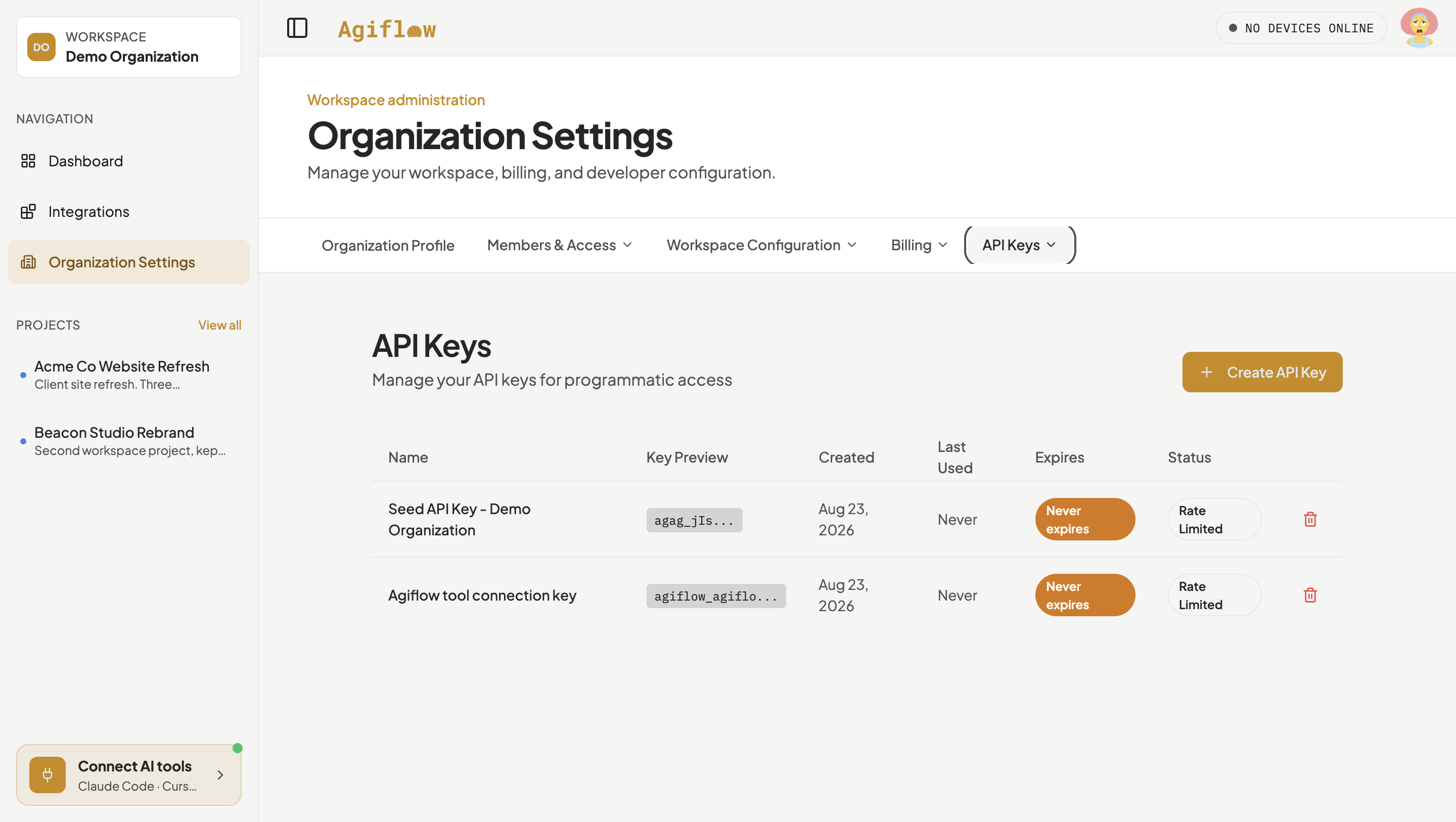This screenshot has height=822, width=1456.
Task: Click the plug icon in Connect AI tools
Action: [x=48, y=774]
